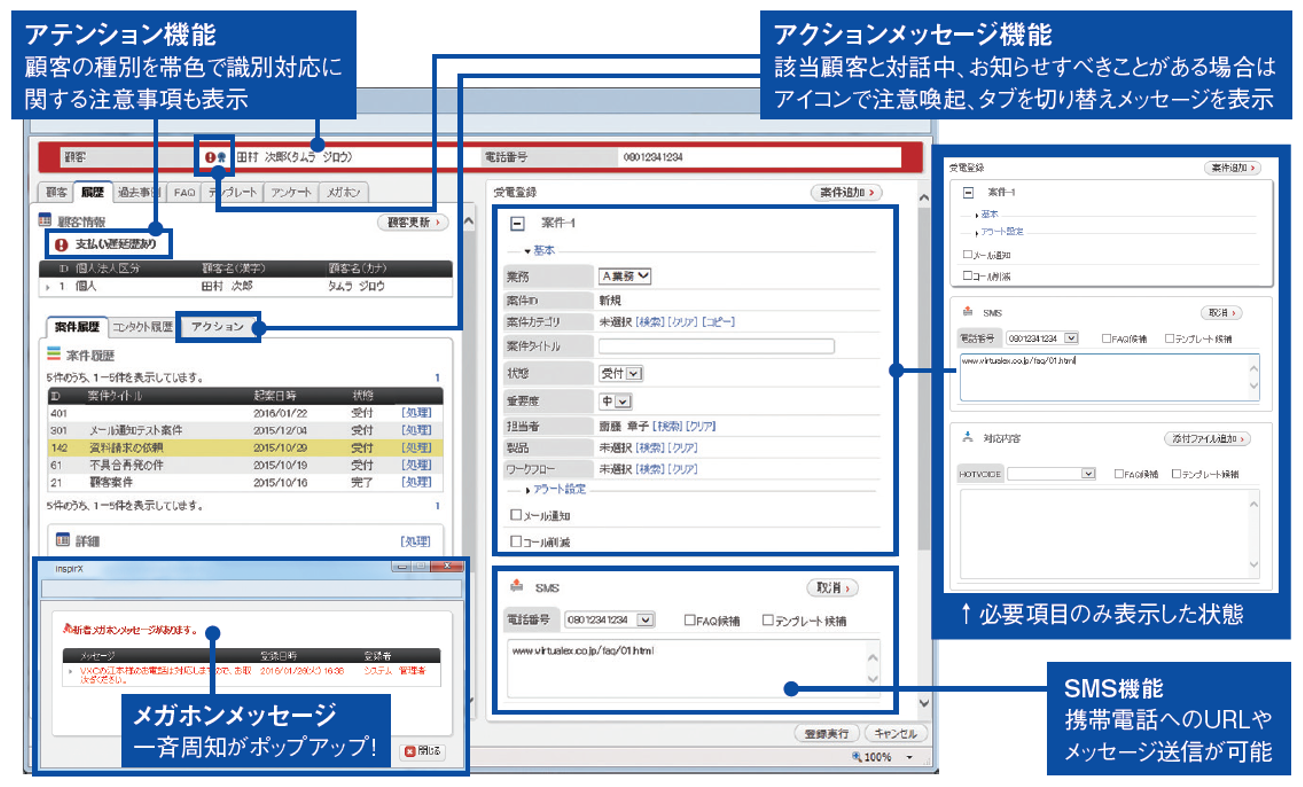Click the red alert icon beside customer name
The image size is (1303, 787).
point(209,157)
